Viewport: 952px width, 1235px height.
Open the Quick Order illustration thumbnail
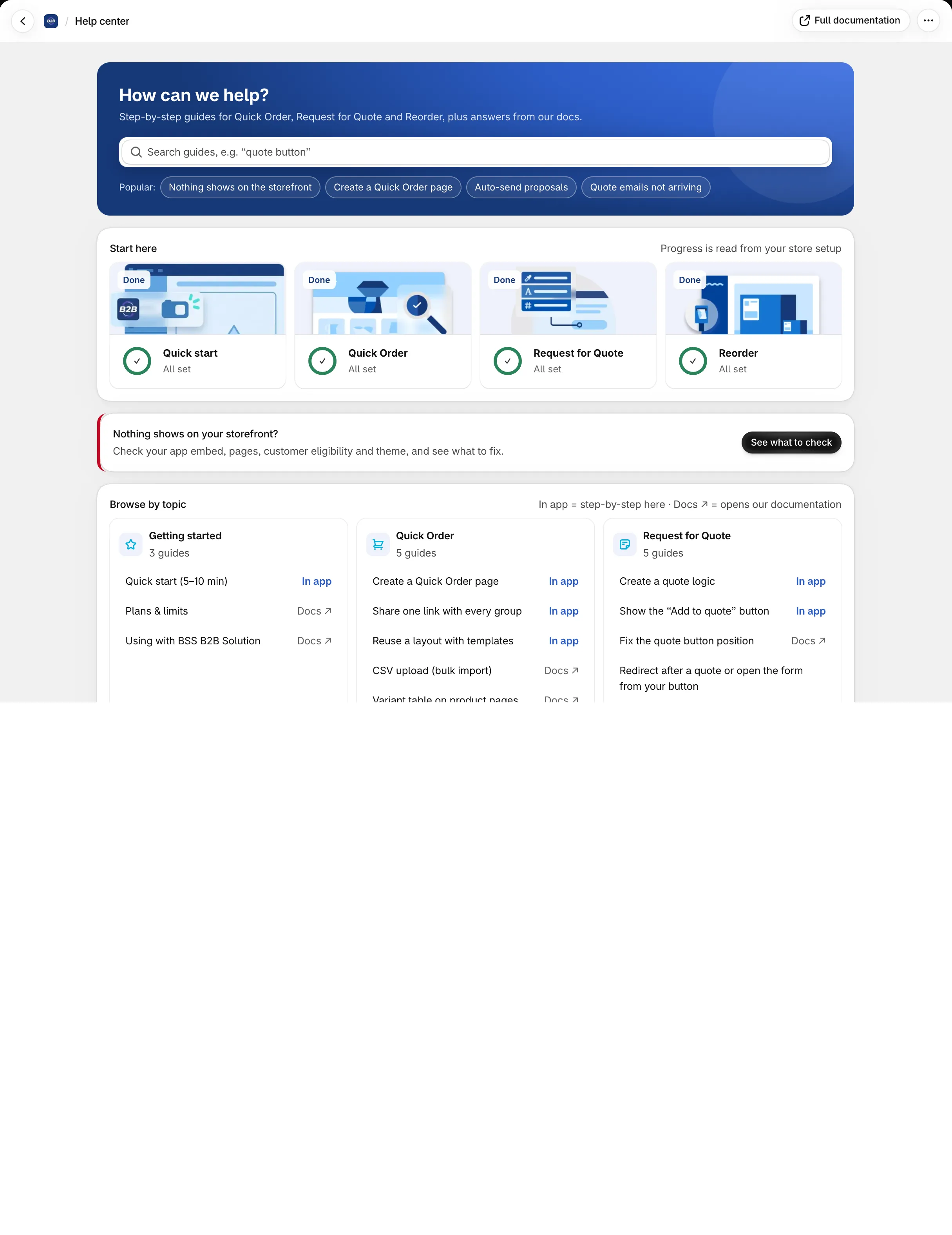point(383,299)
